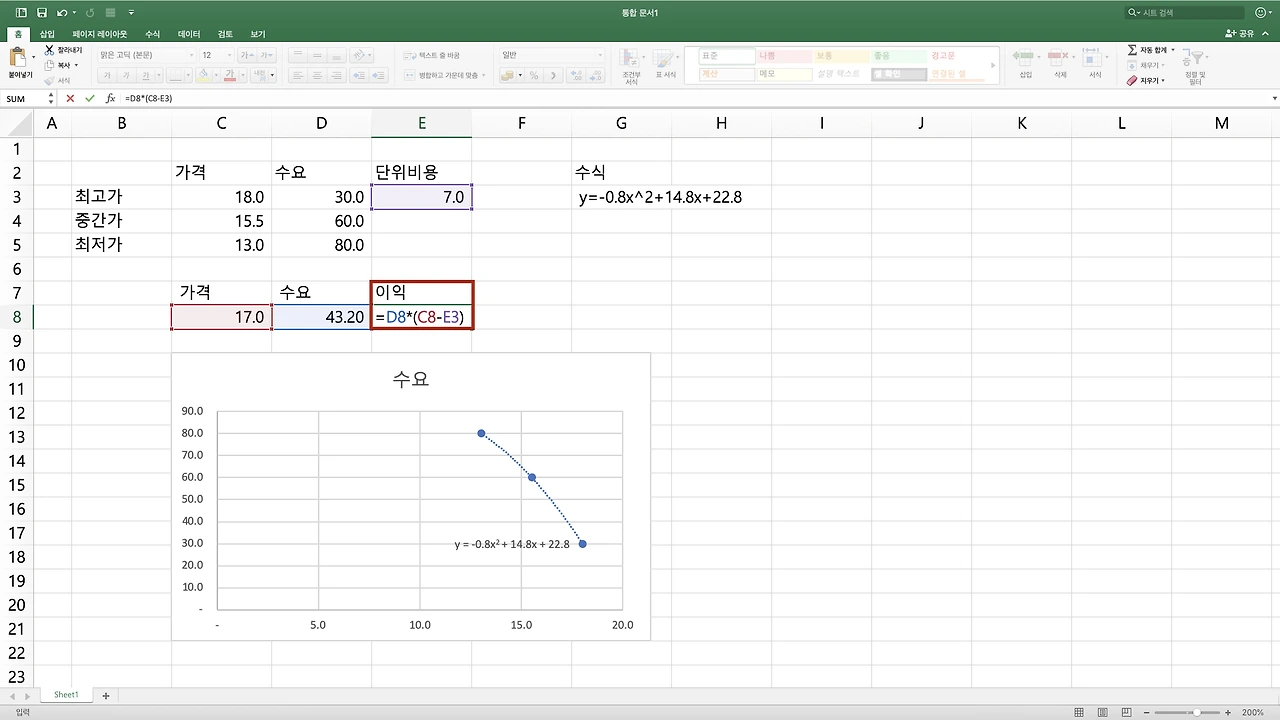This screenshot has height=720, width=1280.
Task: Open the Name Box dropdown showing SUM
Action: pyautogui.click(x=51, y=99)
